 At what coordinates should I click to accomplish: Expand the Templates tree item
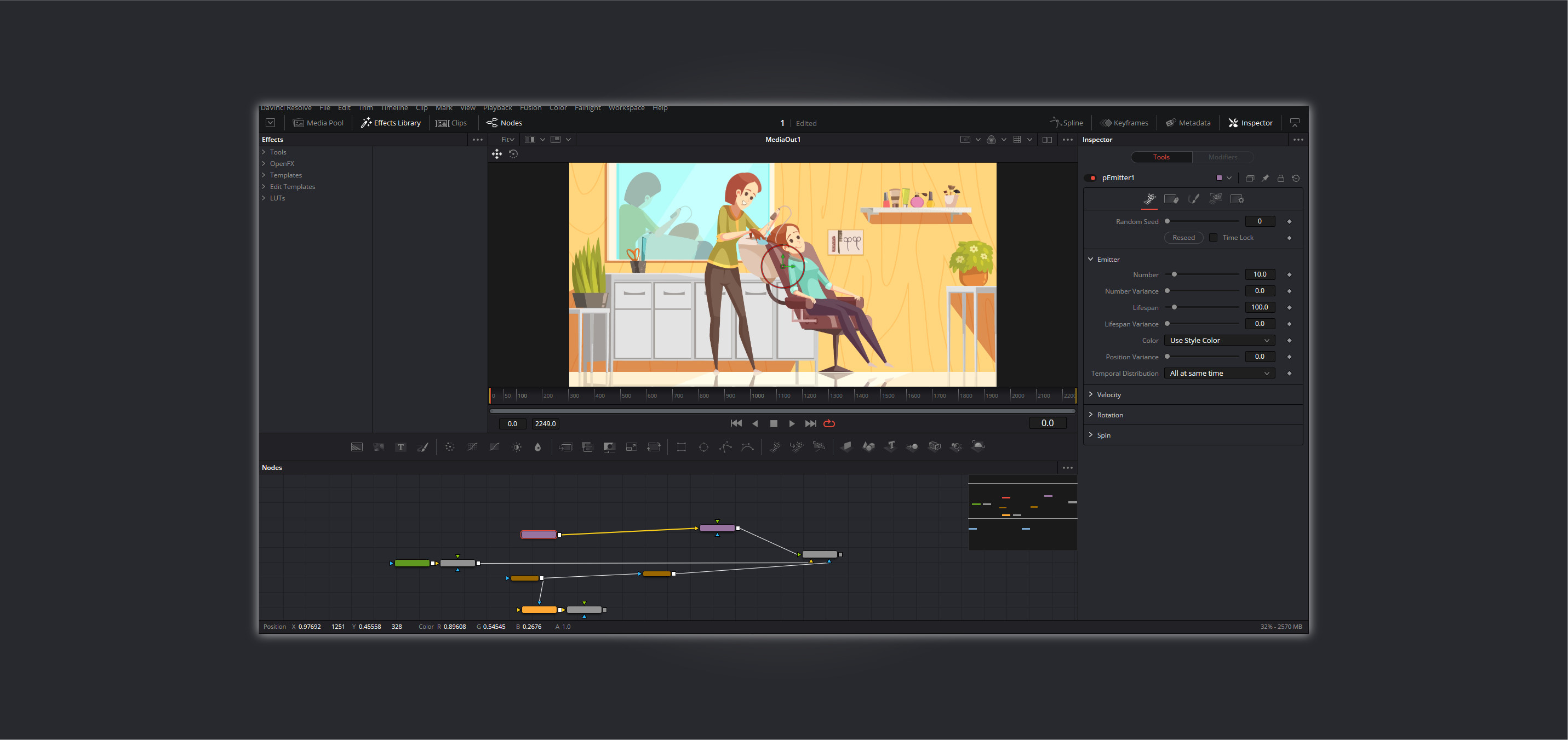(x=285, y=175)
